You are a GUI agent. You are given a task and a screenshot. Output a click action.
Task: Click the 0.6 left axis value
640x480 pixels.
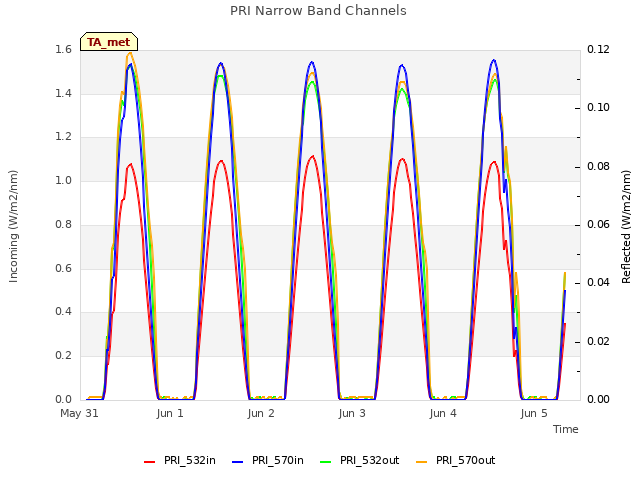pos(64,268)
